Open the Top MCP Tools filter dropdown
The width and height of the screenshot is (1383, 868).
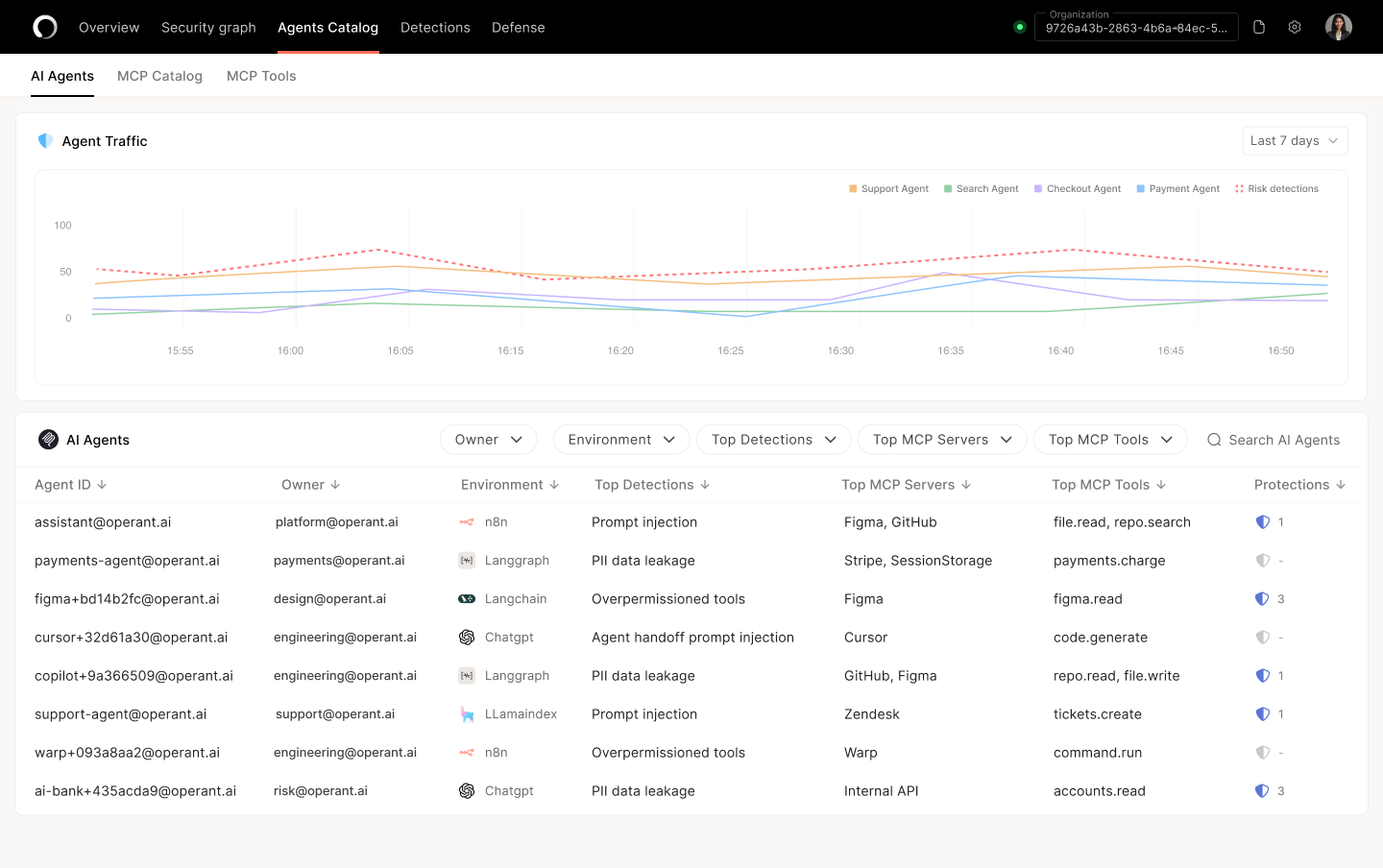(x=1110, y=440)
